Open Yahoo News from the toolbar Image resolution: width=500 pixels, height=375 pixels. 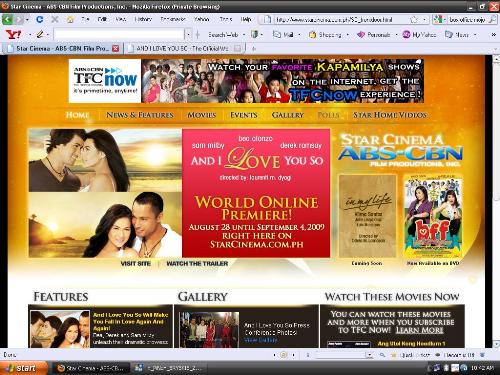(457, 34)
